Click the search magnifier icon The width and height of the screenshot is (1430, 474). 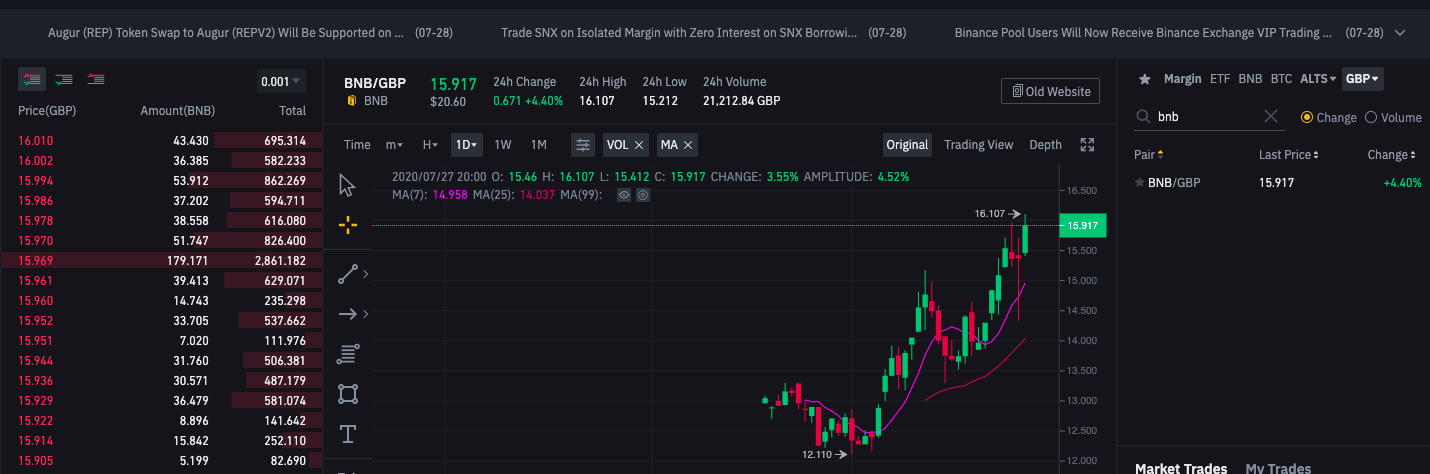tap(1145, 117)
